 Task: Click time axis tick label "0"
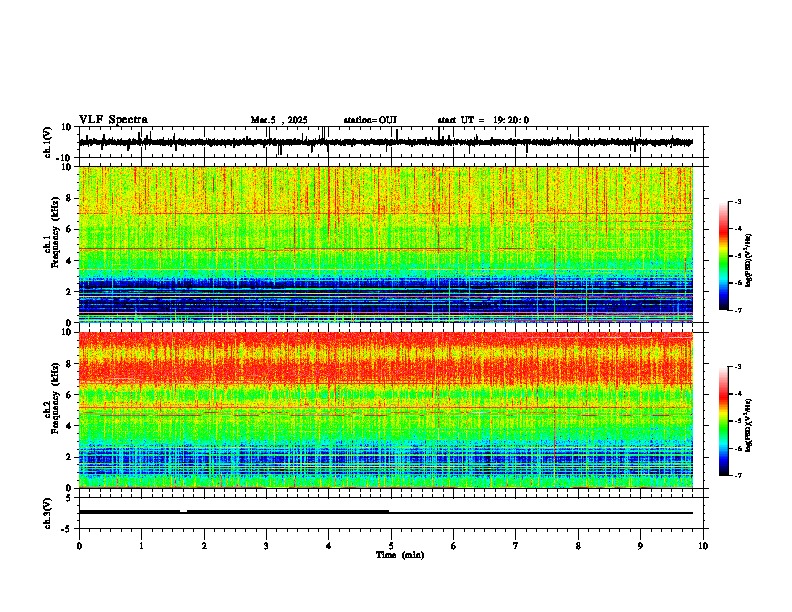pos(79,546)
